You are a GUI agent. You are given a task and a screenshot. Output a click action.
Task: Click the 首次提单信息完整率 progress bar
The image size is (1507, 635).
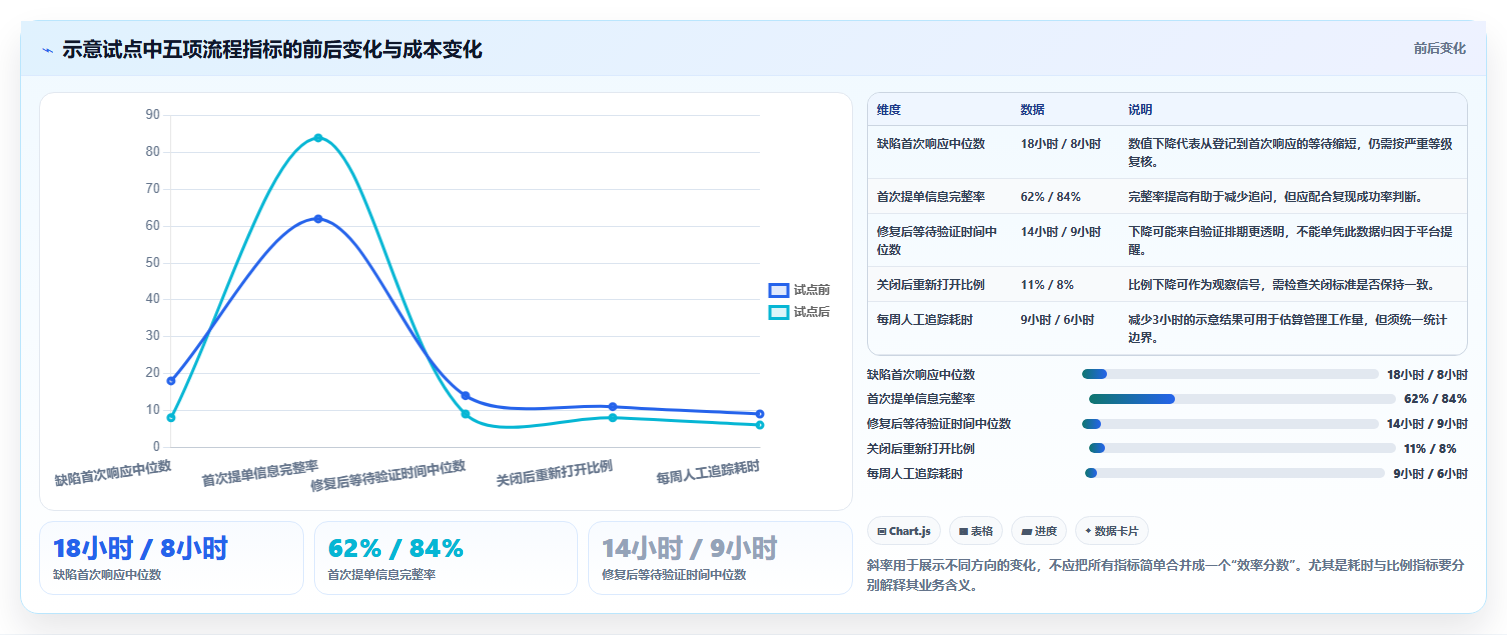[1242, 399]
